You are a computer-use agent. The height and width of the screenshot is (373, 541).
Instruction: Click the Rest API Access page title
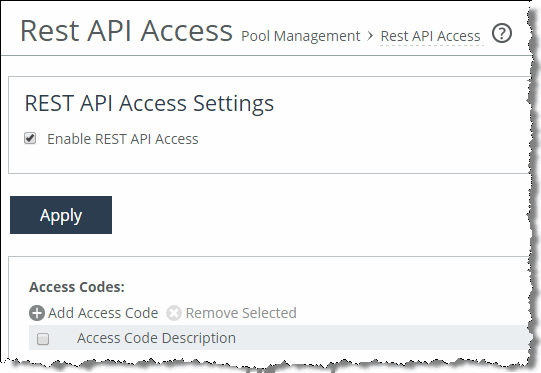click(x=126, y=31)
